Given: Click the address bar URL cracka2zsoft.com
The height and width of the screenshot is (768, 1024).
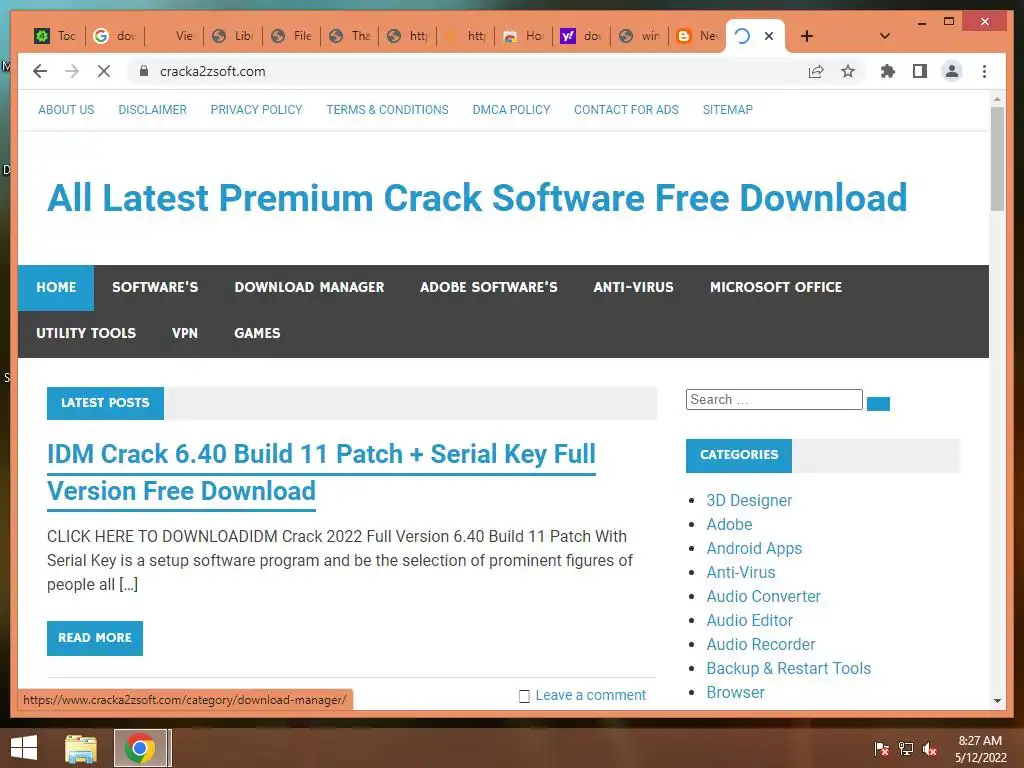Looking at the screenshot, I should pos(212,71).
